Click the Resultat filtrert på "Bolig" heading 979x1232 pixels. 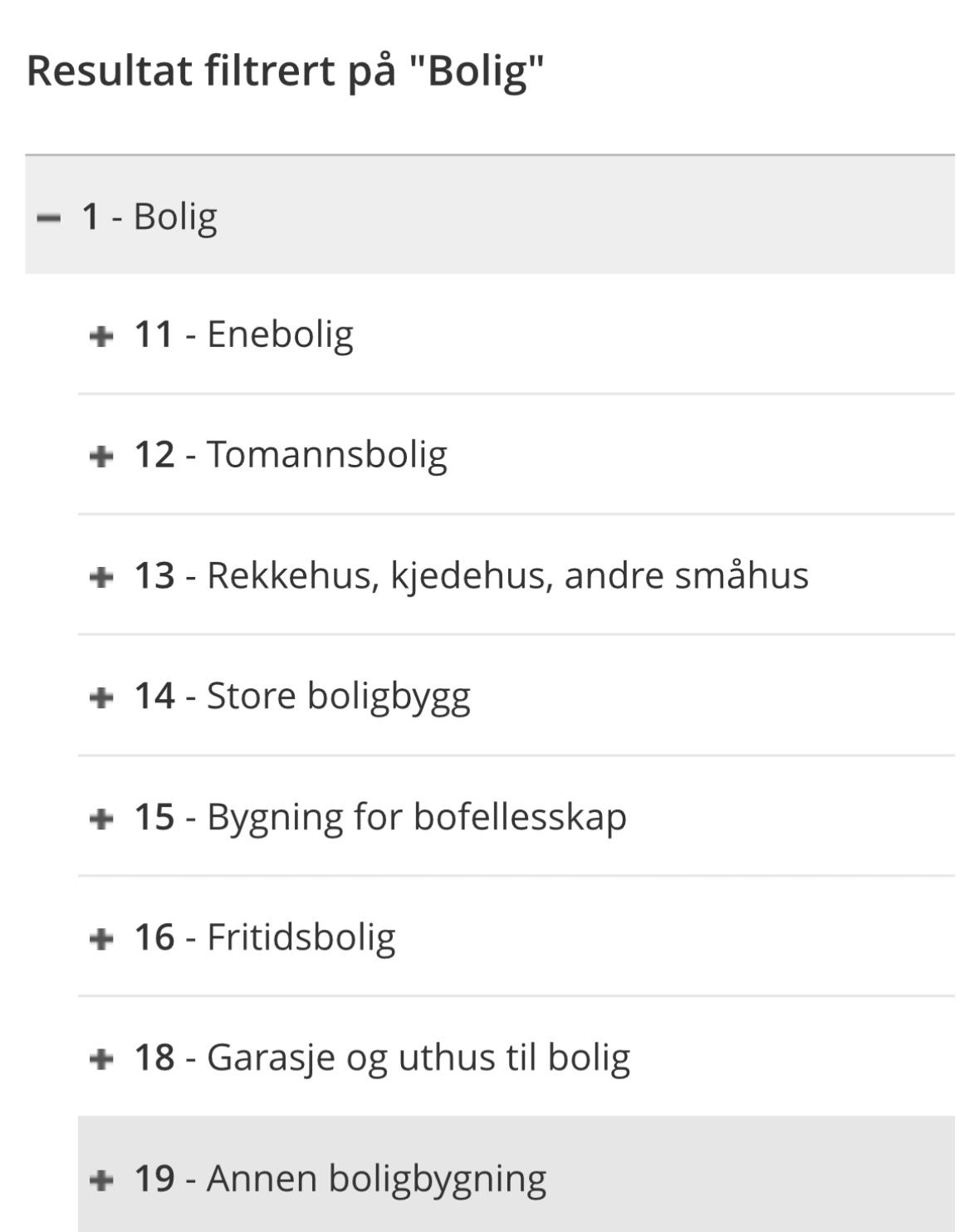(x=286, y=70)
